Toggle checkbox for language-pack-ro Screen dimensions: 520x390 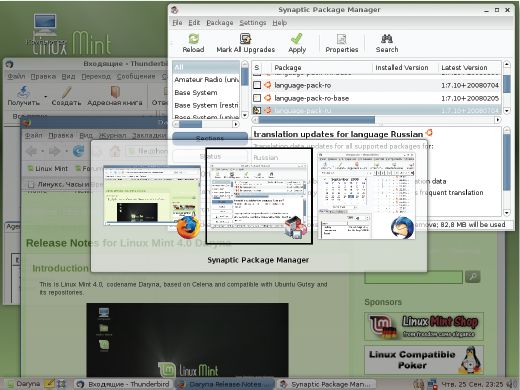(257, 85)
